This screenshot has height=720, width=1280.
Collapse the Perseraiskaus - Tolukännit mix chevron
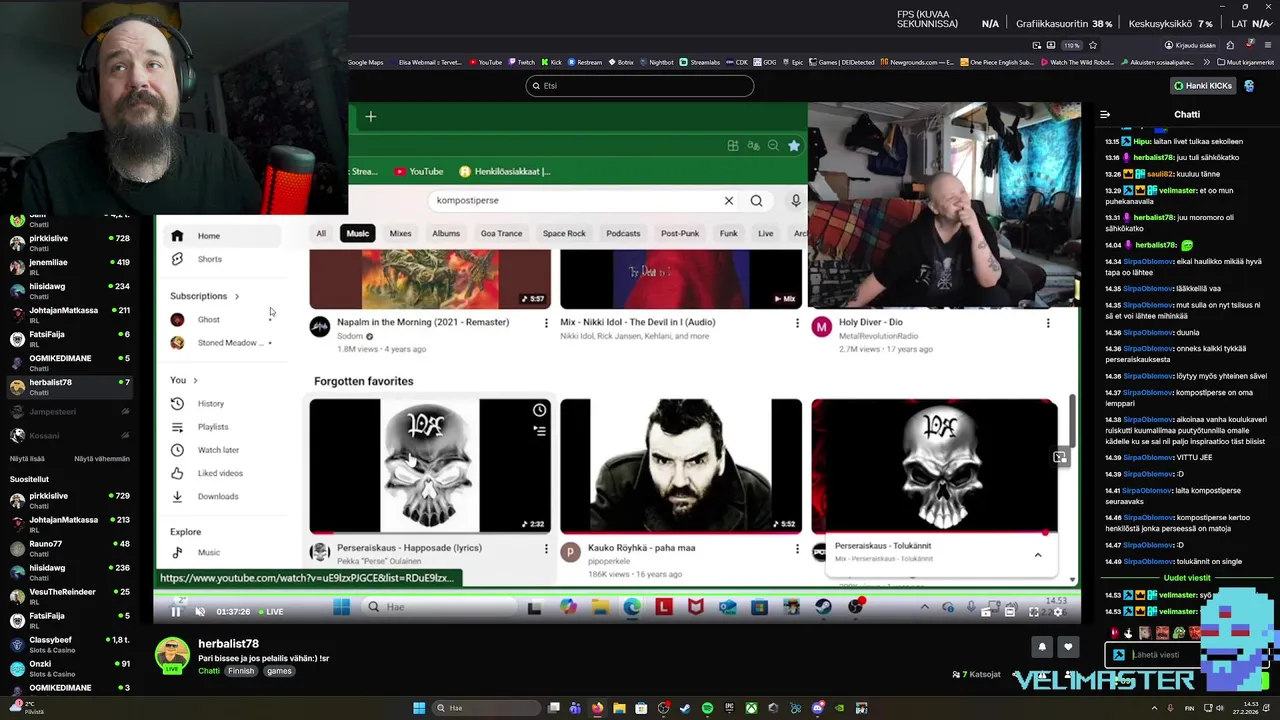click(1037, 555)
